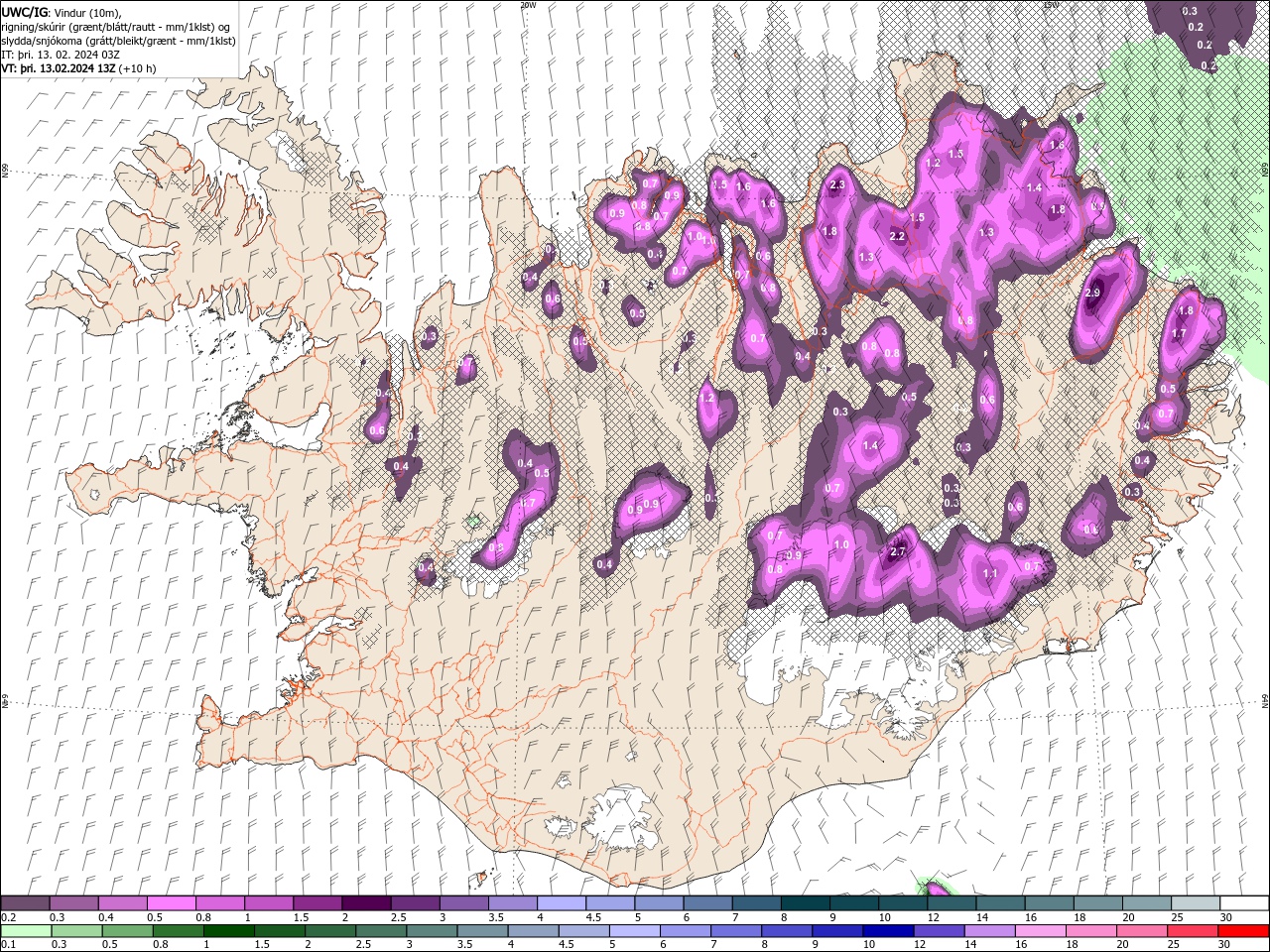
Task: Click the 2.2 snowfall value on the map
Action: coord(897,236)
